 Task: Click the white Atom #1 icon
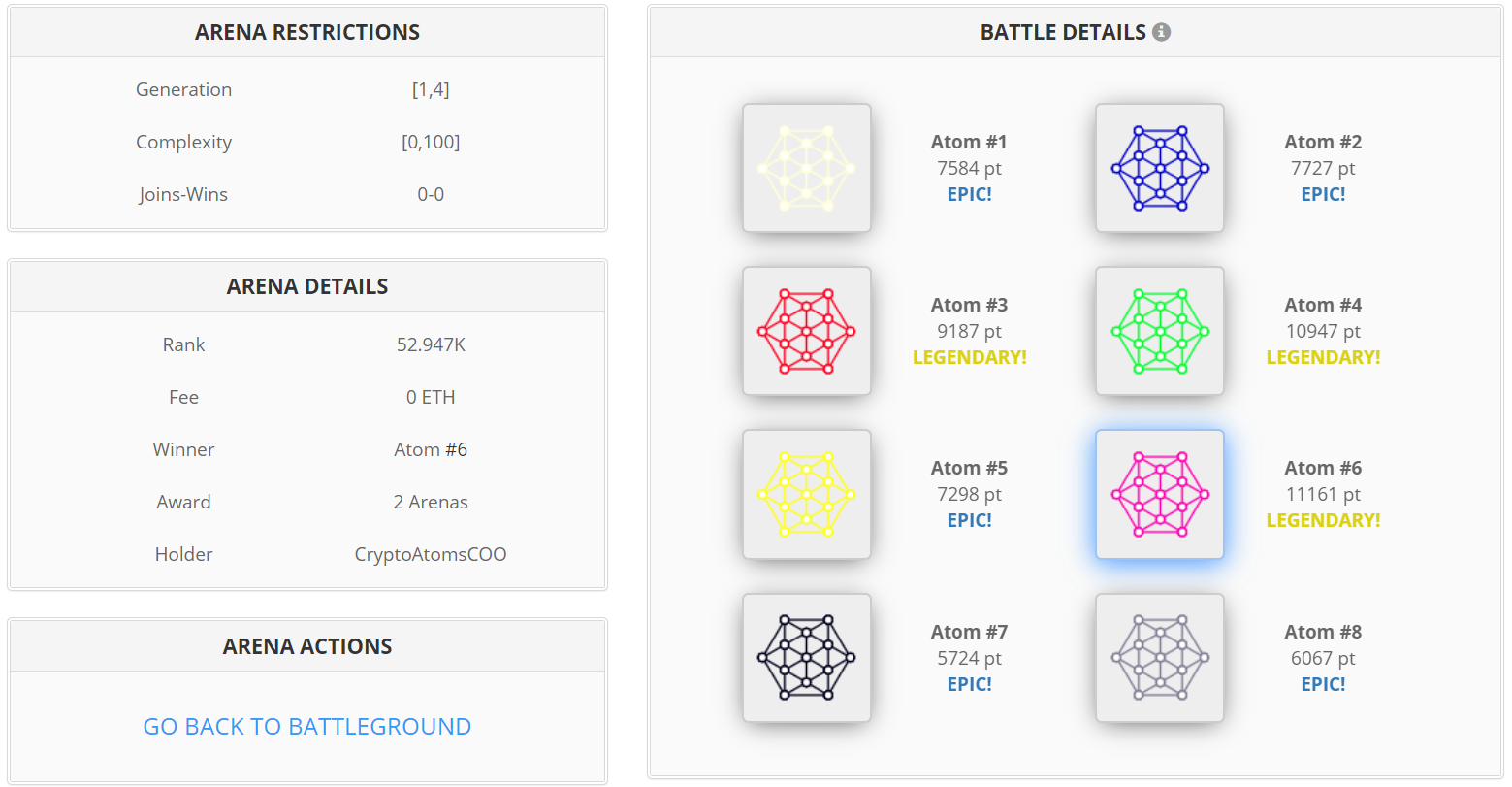point(807,168)
